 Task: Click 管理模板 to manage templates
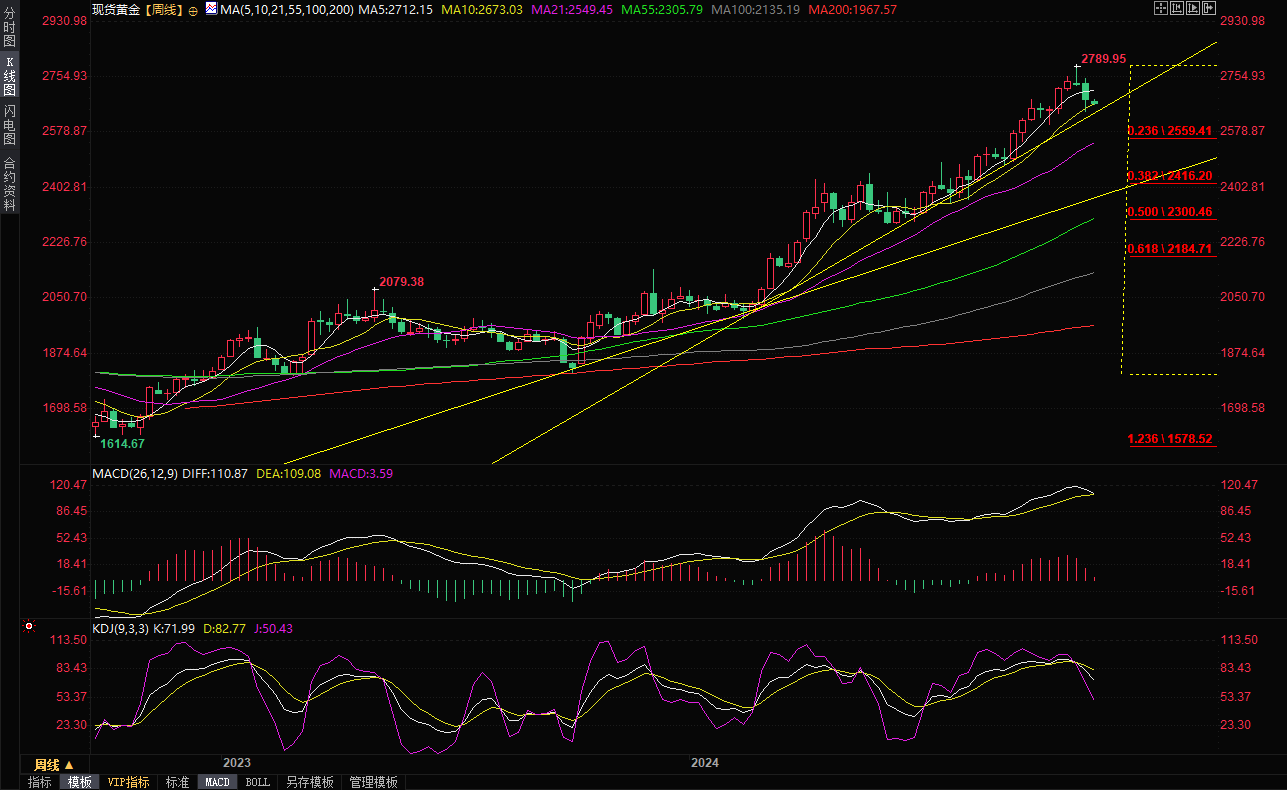click(373, 782)
